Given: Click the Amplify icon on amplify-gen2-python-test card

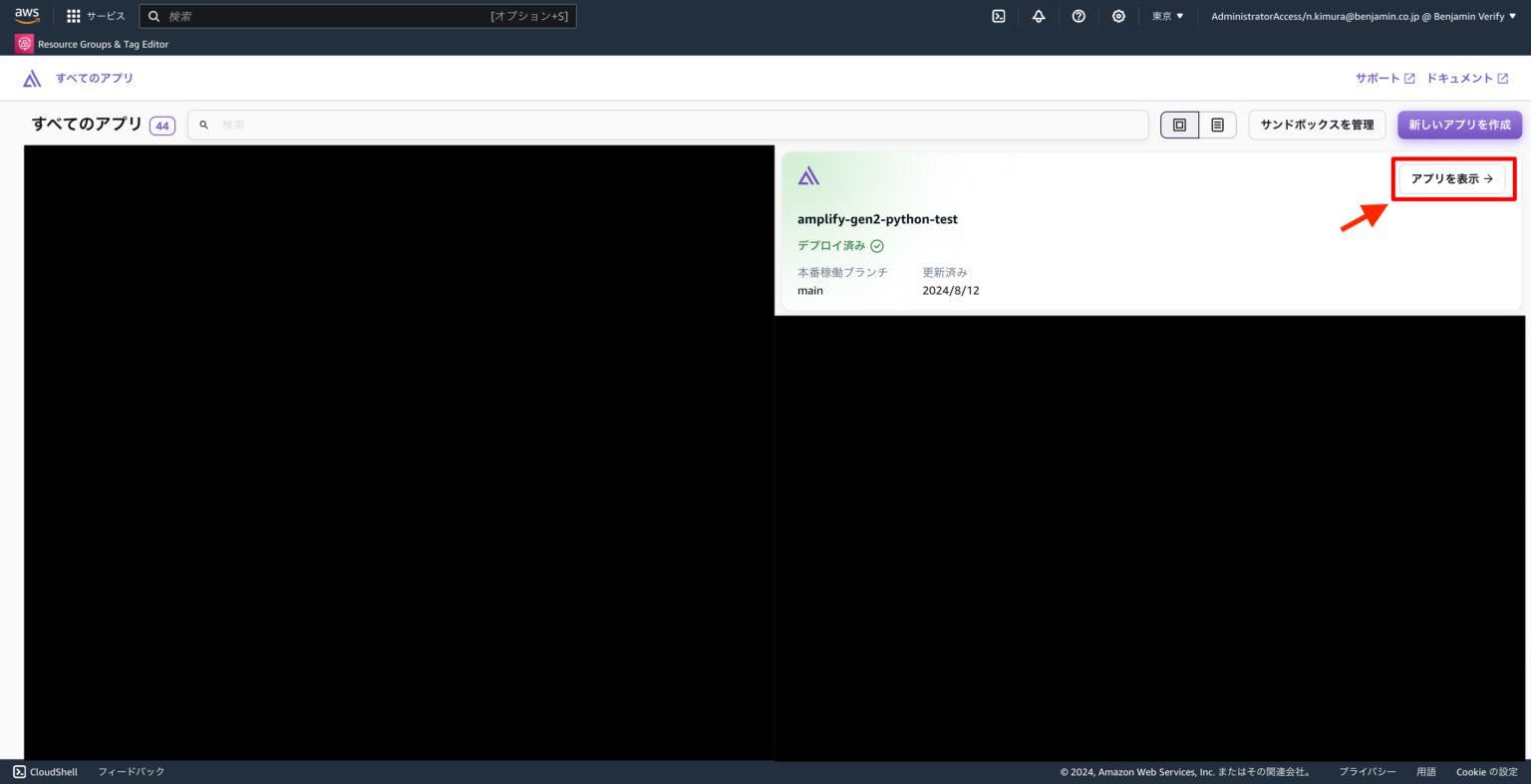Looking at the screenshot, I should pos(808,174).
